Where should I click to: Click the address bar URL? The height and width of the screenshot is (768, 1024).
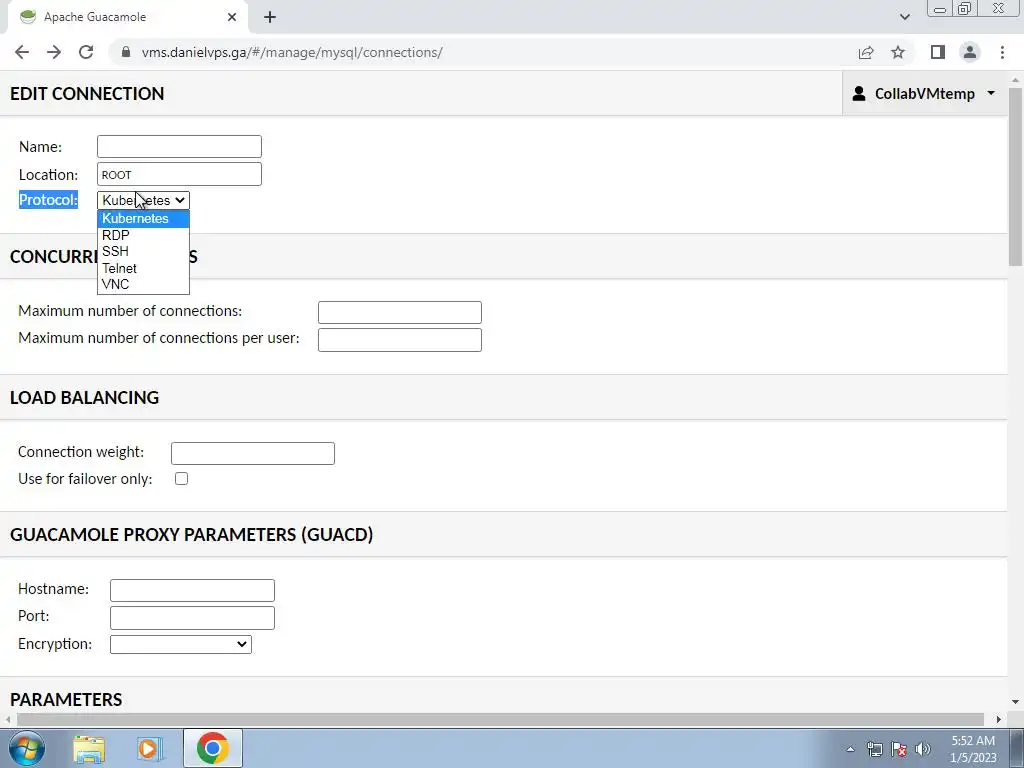[x=292, y=52]
